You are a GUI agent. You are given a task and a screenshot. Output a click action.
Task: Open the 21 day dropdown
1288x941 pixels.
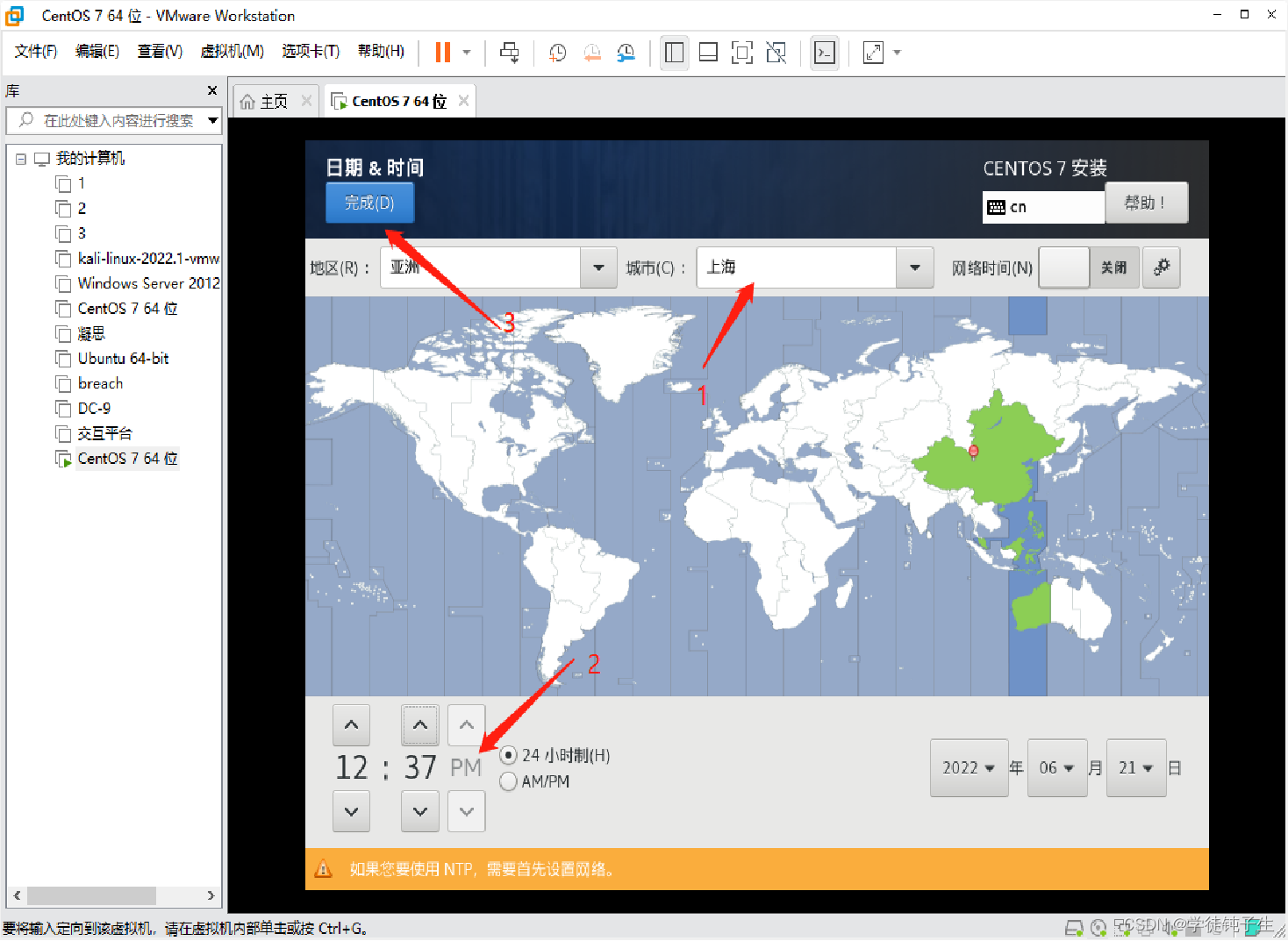coord(1136,768)
